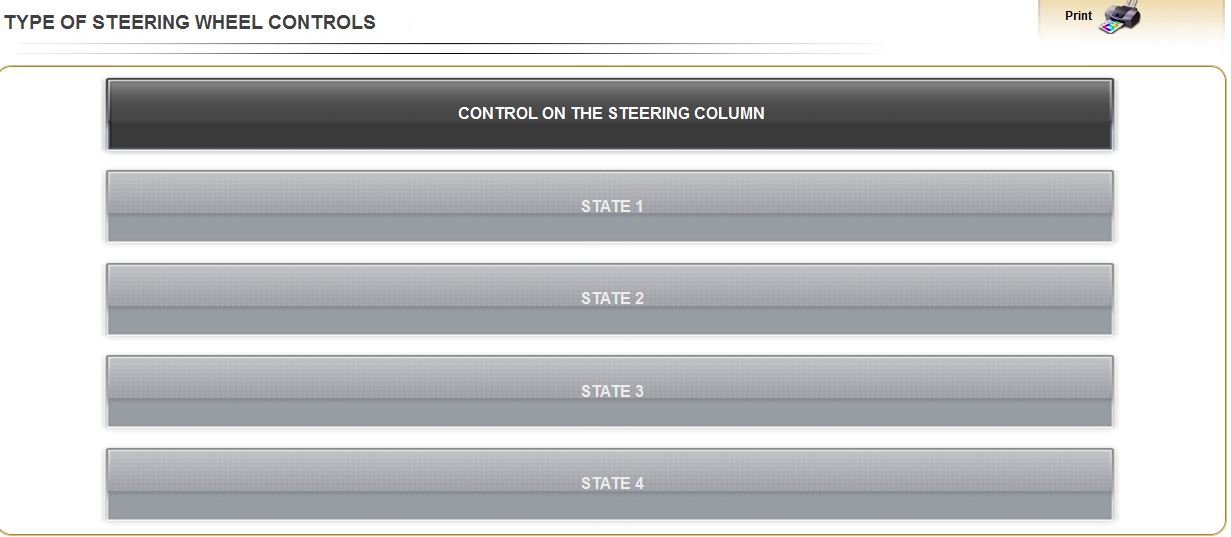
Task: Click the printer icon
Action: (x=1120, y=17)
